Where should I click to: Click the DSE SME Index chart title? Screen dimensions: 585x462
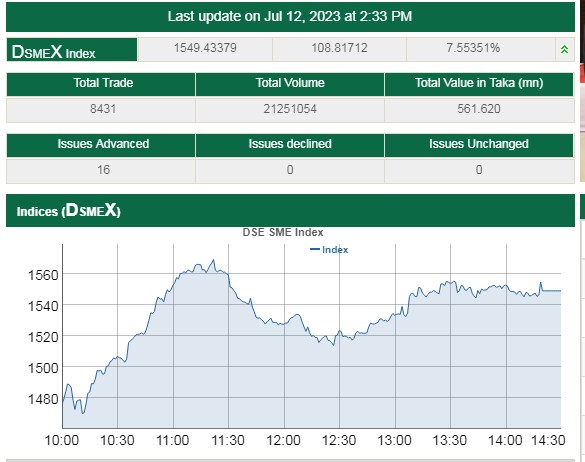tap(283, 232)
